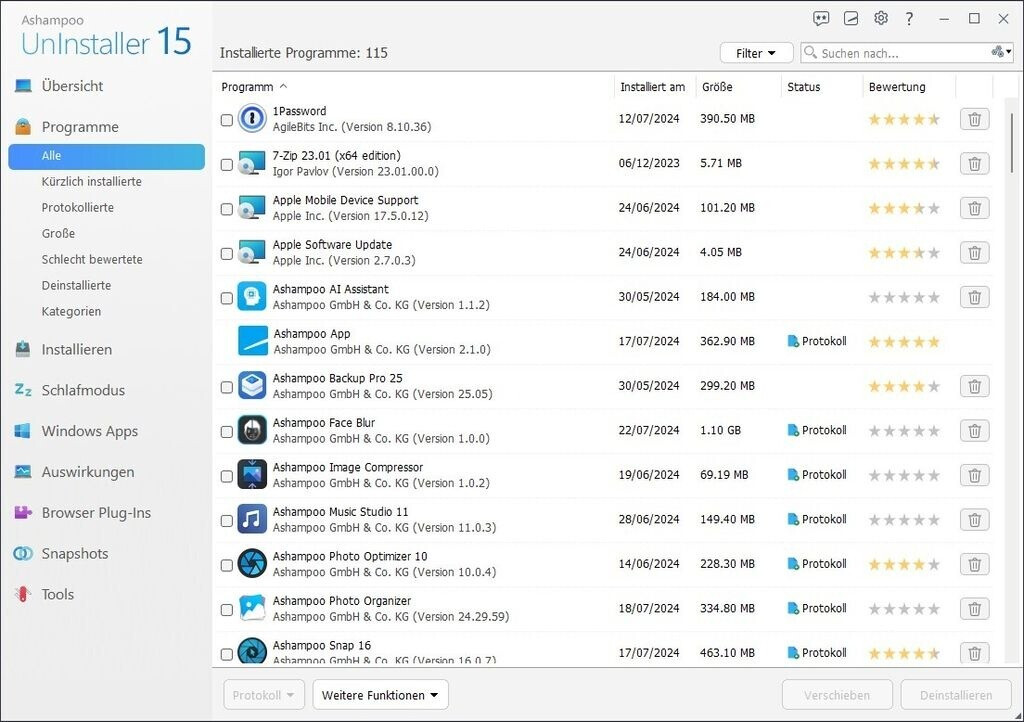
Task: Select the Apple Software Update checkbox
Action: [x=227, y=253]
